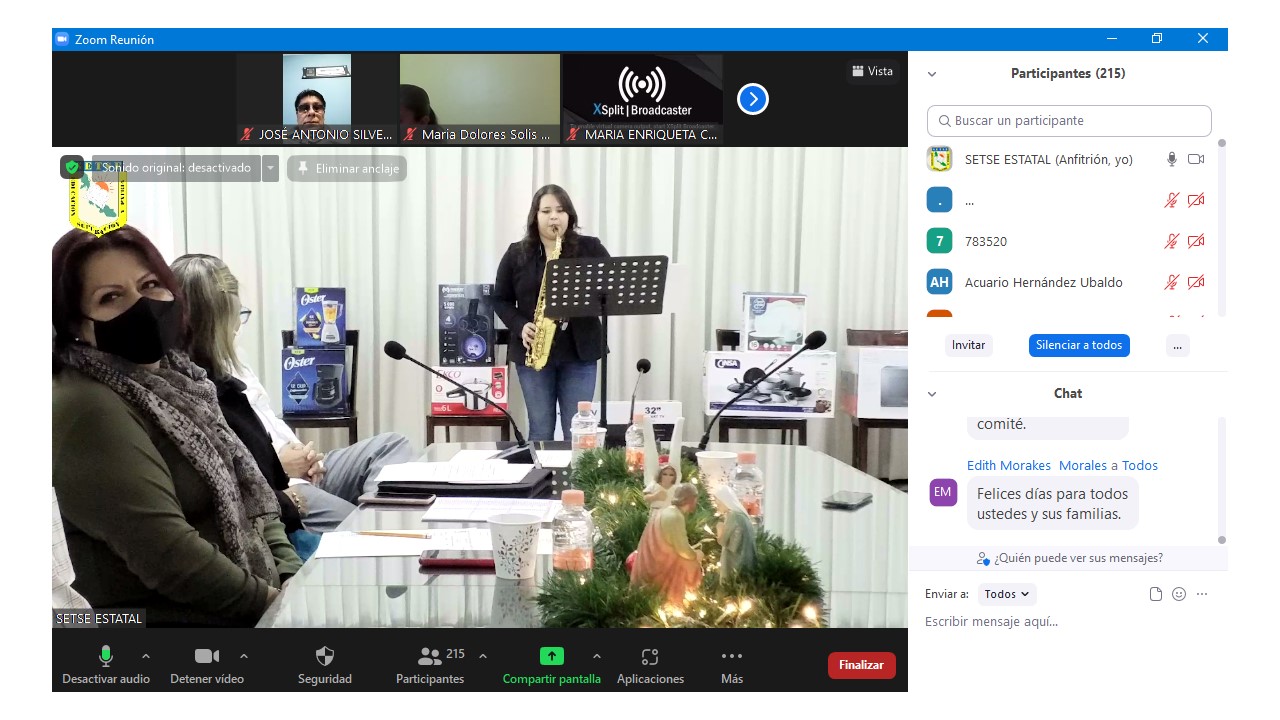Image resolution: width=1280 pixels, height=720 pixels.
Task: Show next video thumbnails with blue arrow
Action: [752, 99]
